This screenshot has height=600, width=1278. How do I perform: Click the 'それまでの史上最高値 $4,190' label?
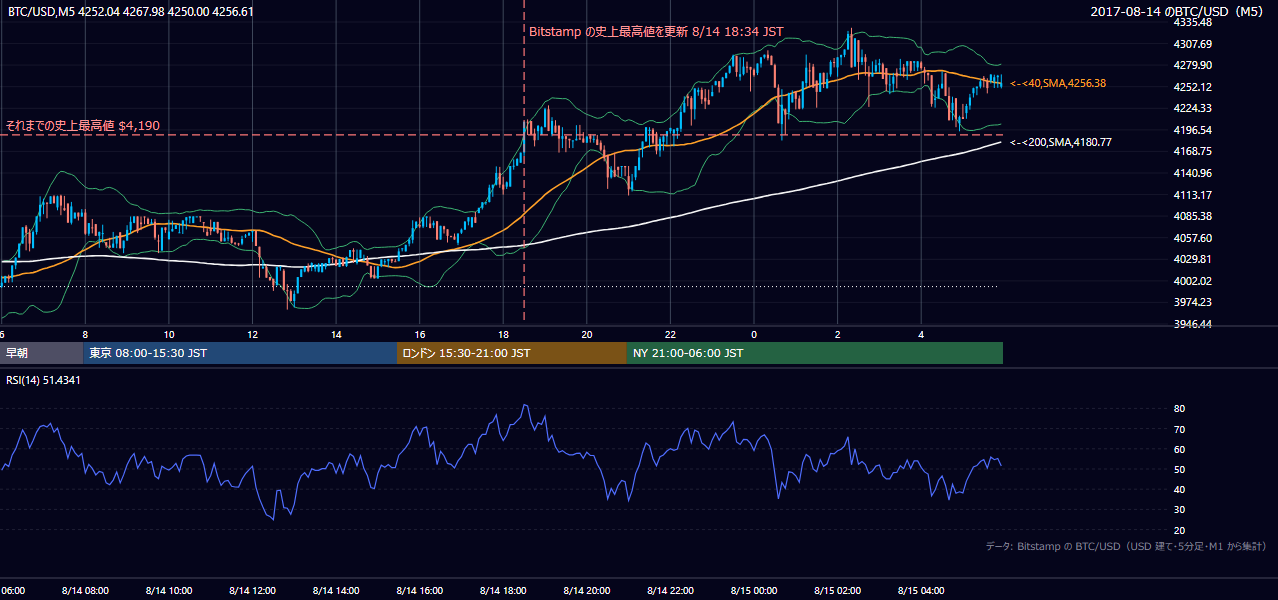click(83, 126)
